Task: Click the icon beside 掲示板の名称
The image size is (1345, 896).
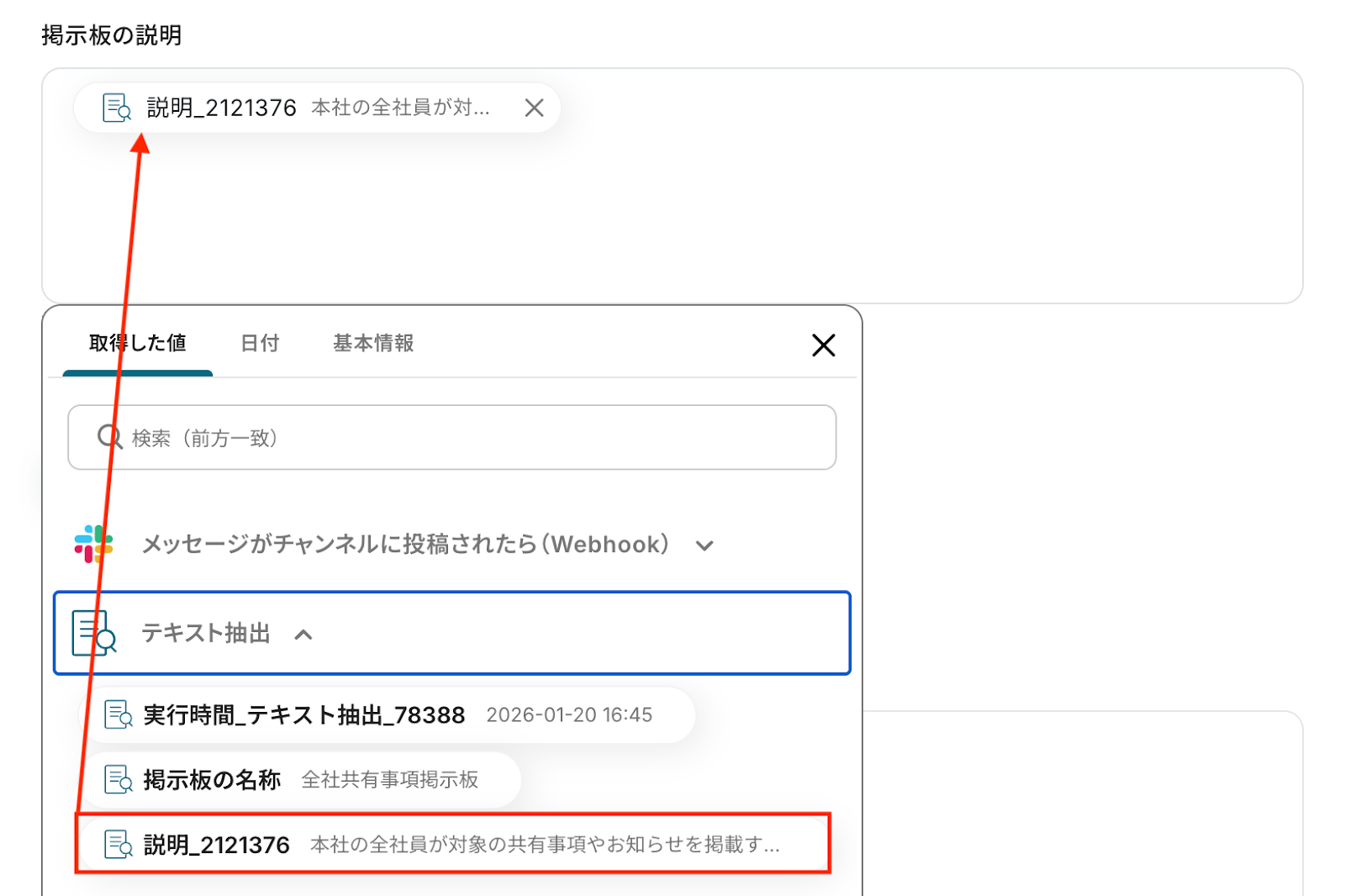Action: tap(118, 780)
